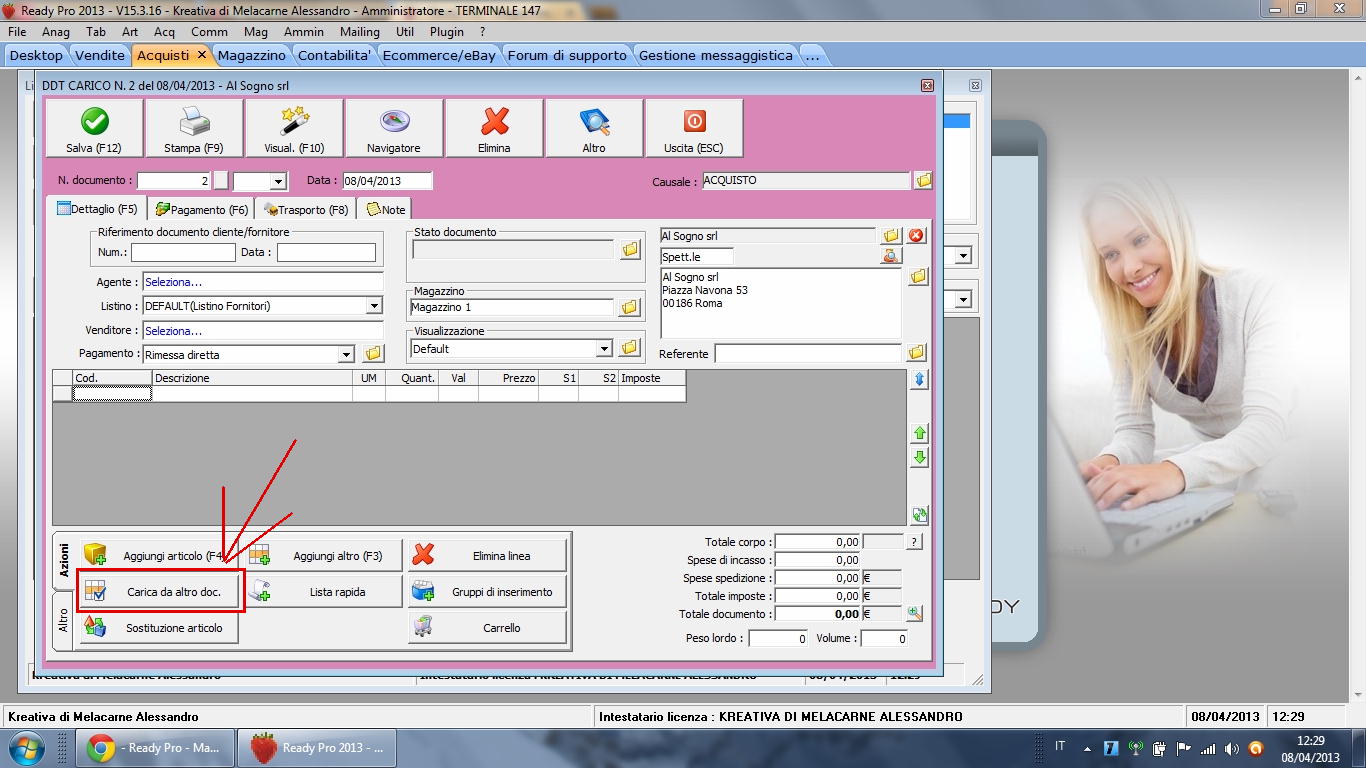This screenshot has width=1366, height=768.
Task: Open Causale folder lookup icon
Action: point(923,181)
